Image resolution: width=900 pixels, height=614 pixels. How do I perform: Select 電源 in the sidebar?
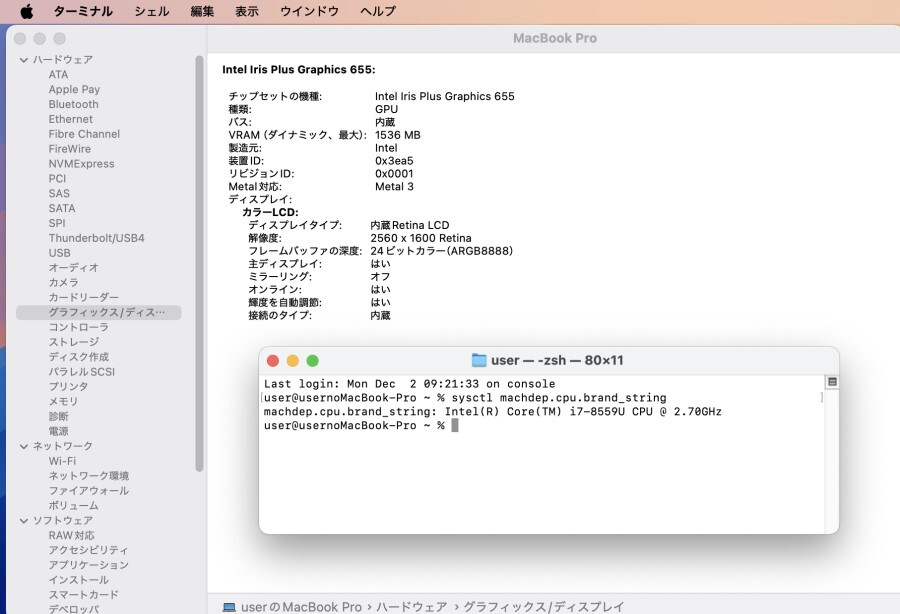pyautogui.click(x=59, y=432)
